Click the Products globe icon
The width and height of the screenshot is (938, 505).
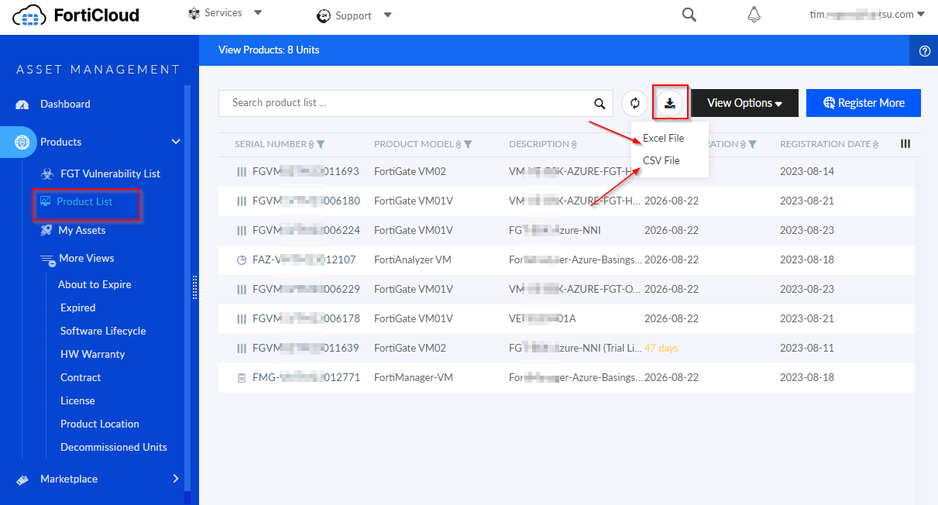point(22,142)
